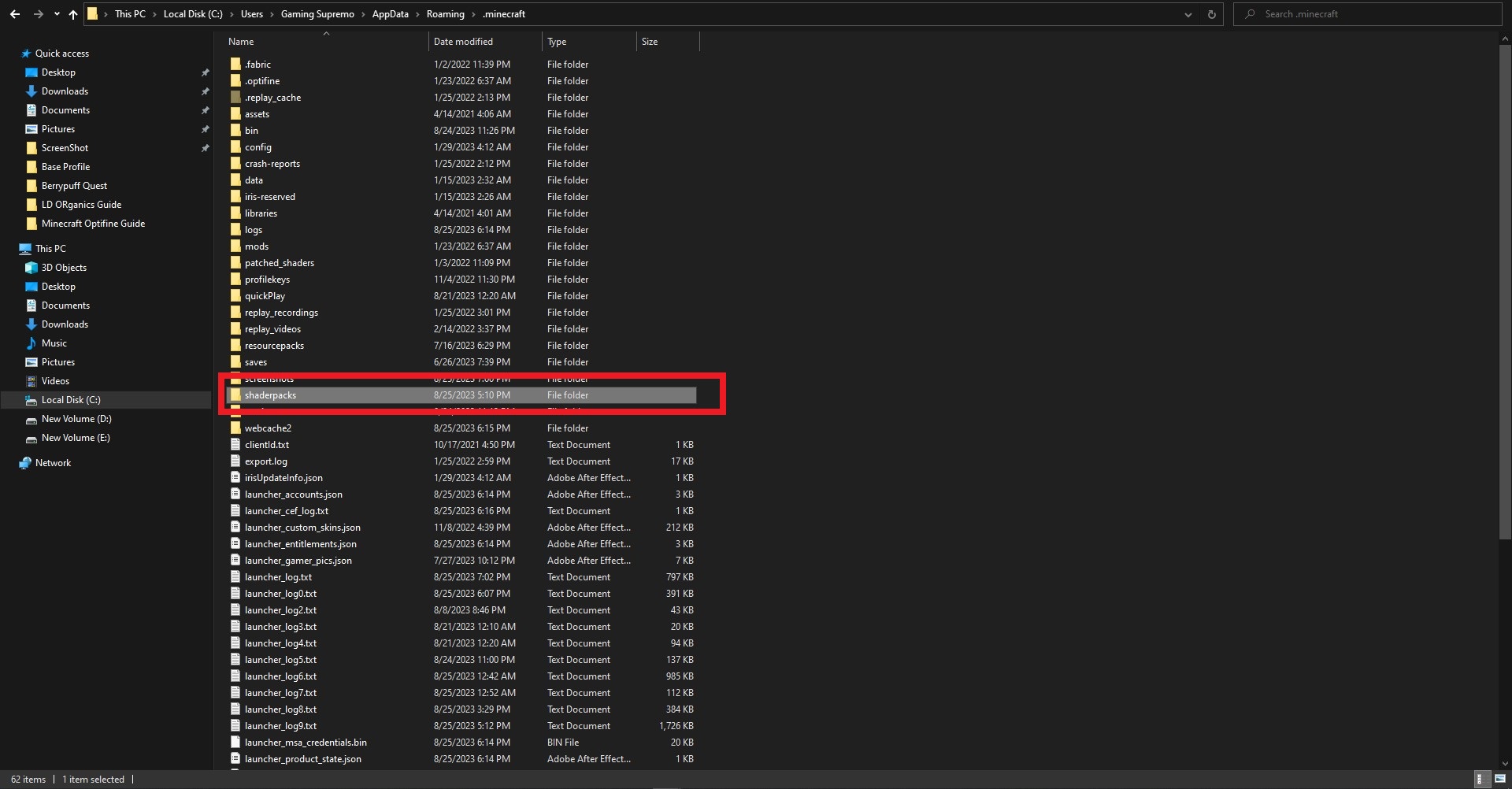Sort files by the Name column header

click(x=241, y=41)
